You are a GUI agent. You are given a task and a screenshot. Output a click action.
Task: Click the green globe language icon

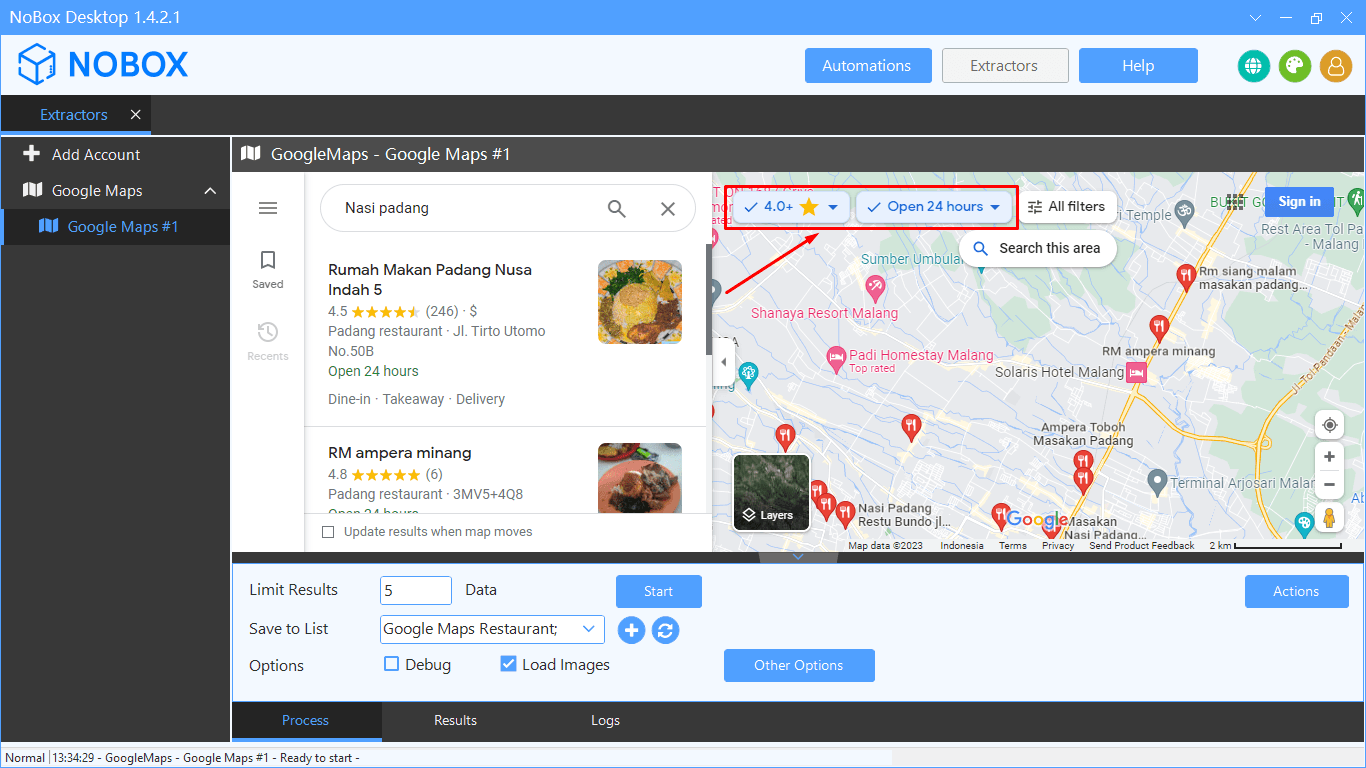1253,66
